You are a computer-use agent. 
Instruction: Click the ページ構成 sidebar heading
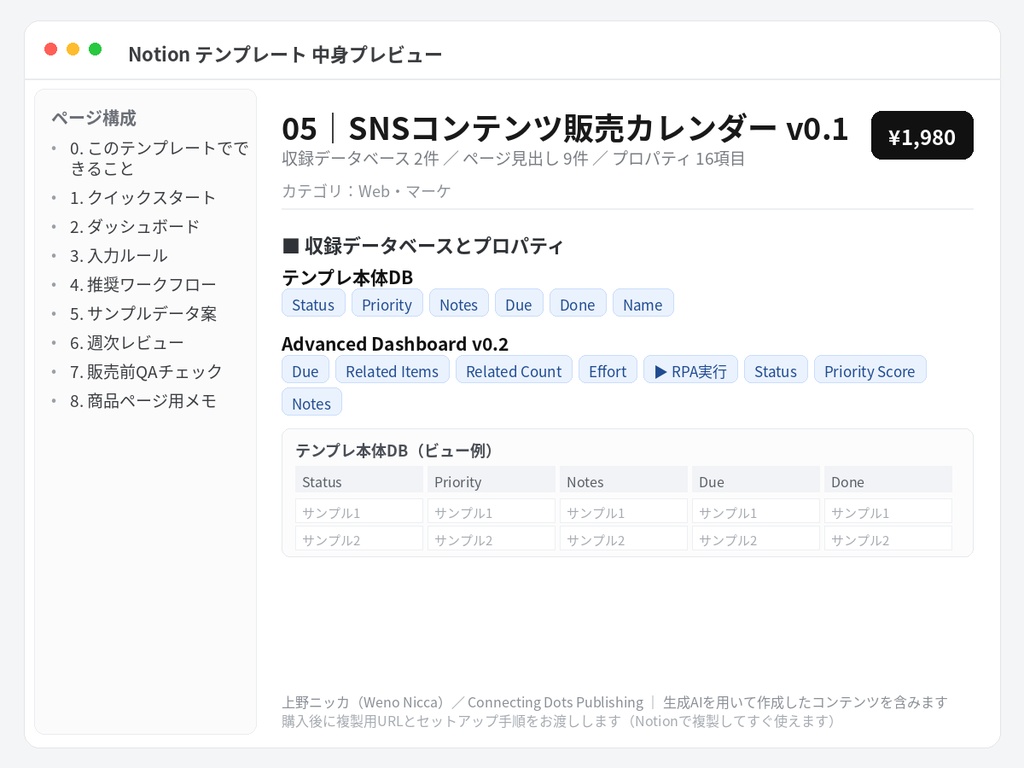(93, 118)
